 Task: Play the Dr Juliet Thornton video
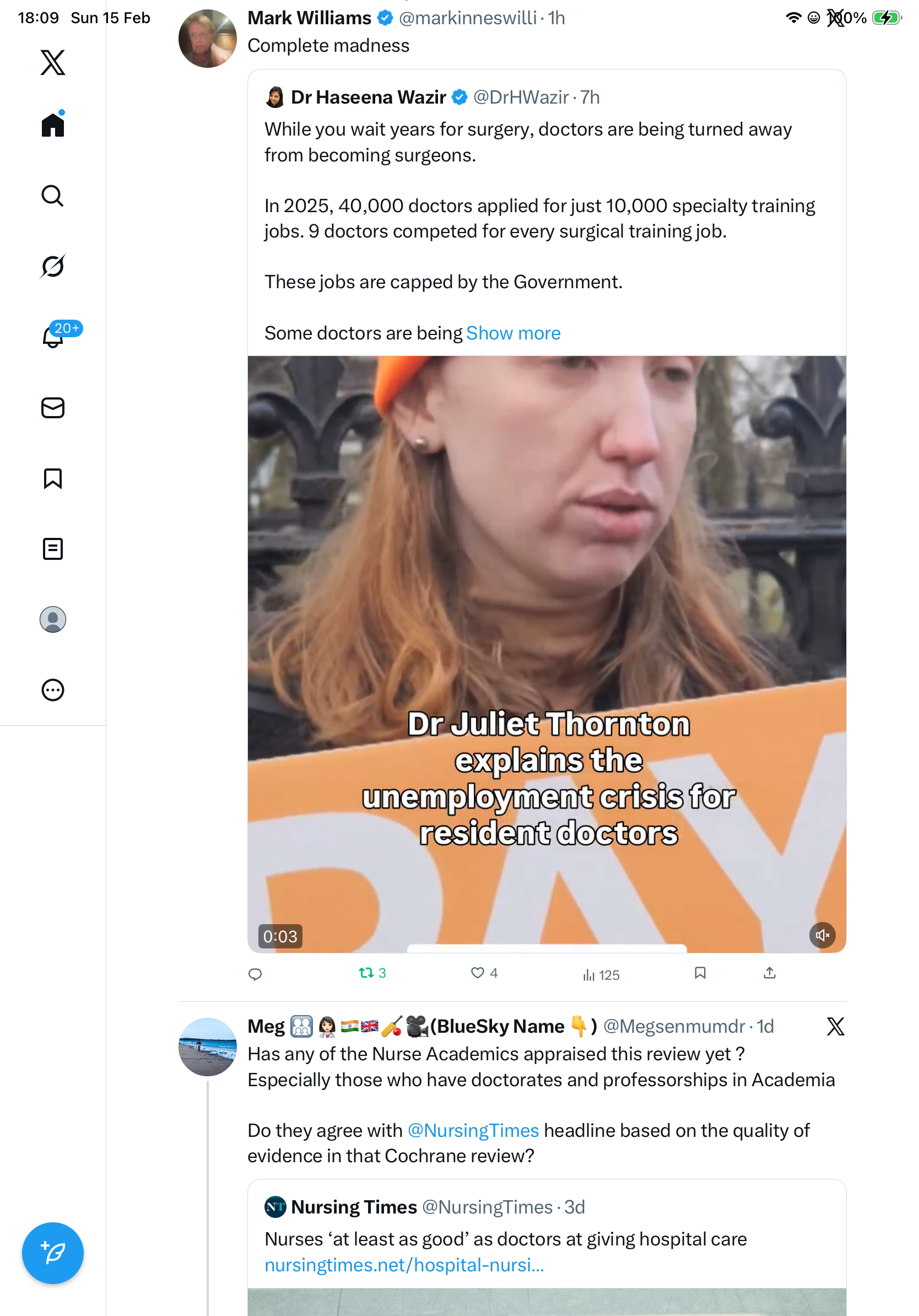tap(547, 654)
